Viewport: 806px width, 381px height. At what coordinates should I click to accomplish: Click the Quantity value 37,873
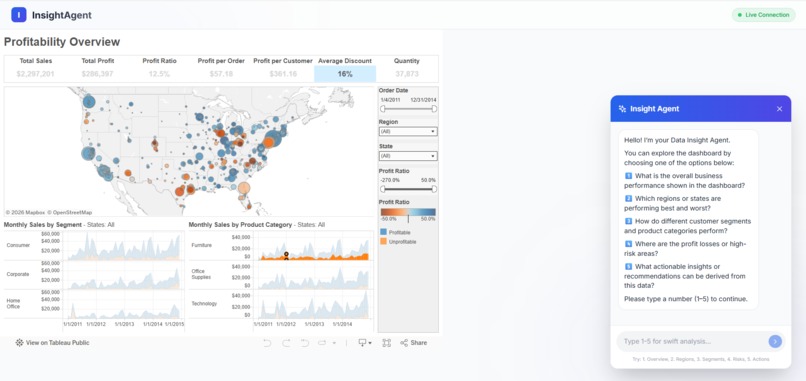(407, 74)
